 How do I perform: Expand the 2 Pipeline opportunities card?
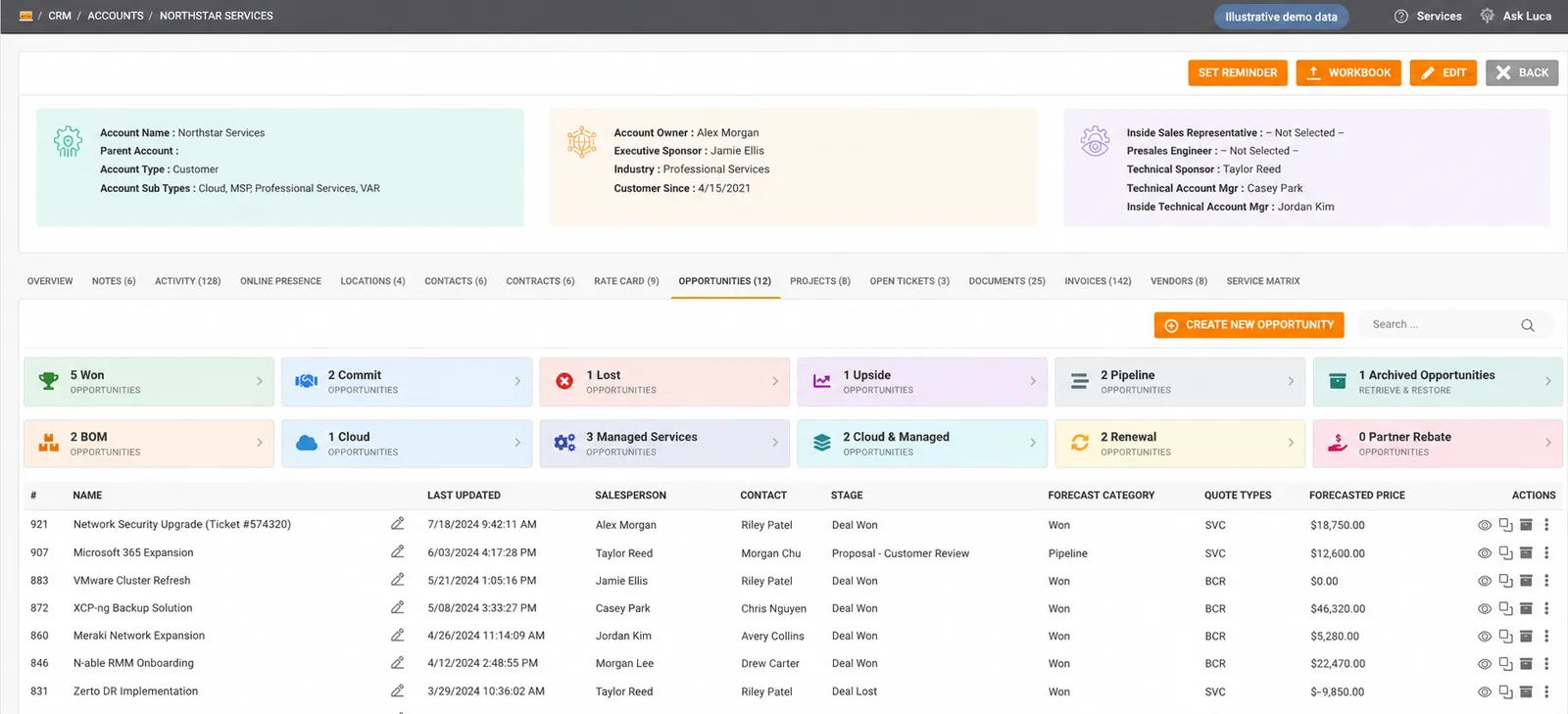click(x=1180, y=382)
